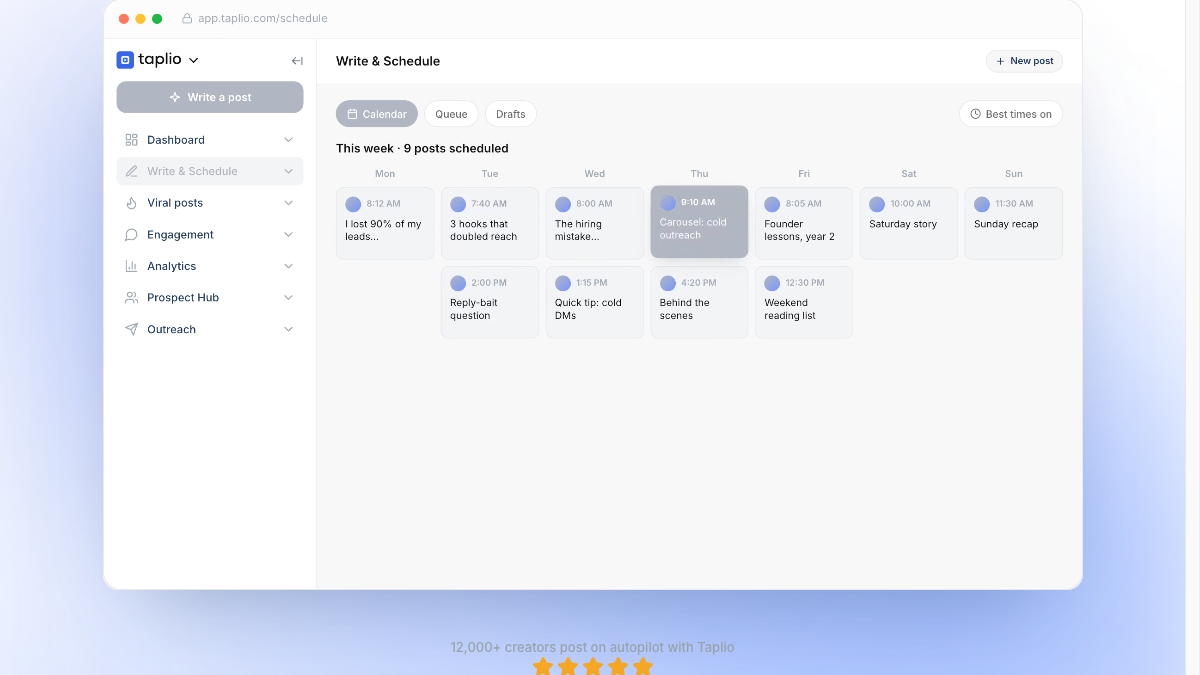
Task: Click the Thu column header
Action: pyautogui.click(x=699, y=174)
